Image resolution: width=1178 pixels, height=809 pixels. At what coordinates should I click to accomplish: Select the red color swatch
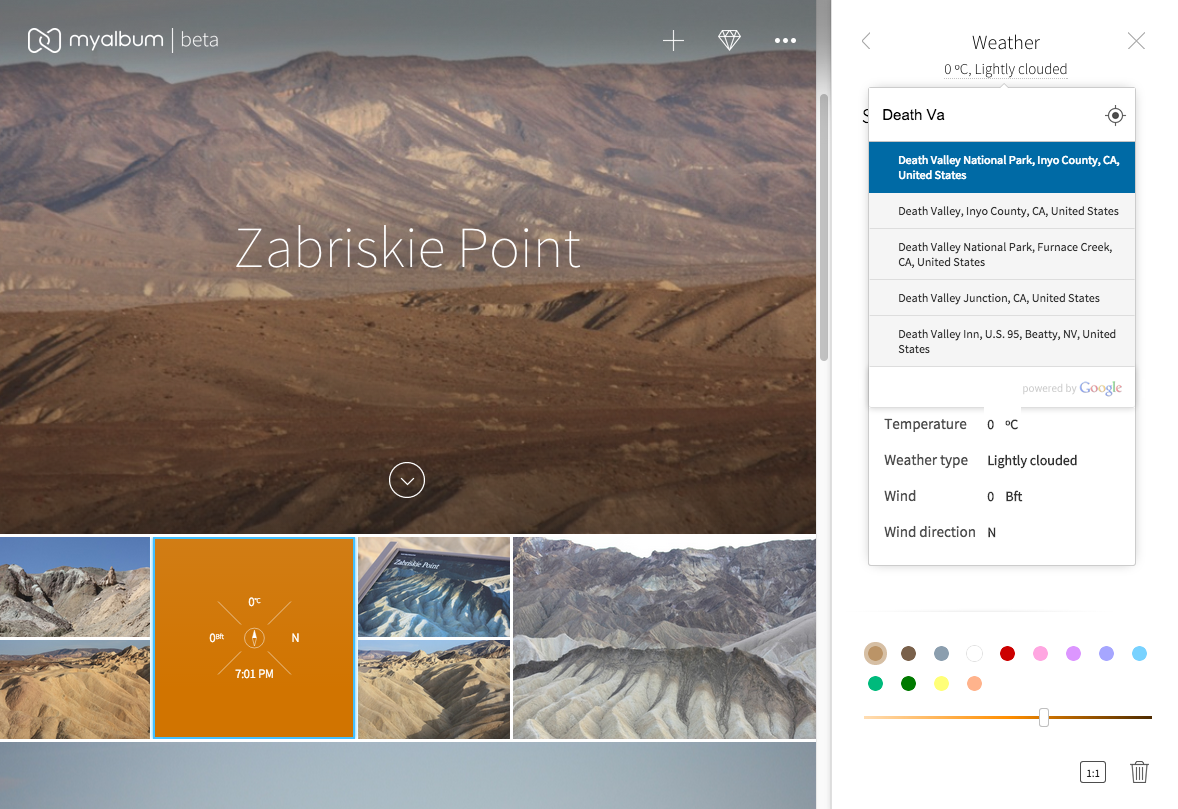(1007, 654)
